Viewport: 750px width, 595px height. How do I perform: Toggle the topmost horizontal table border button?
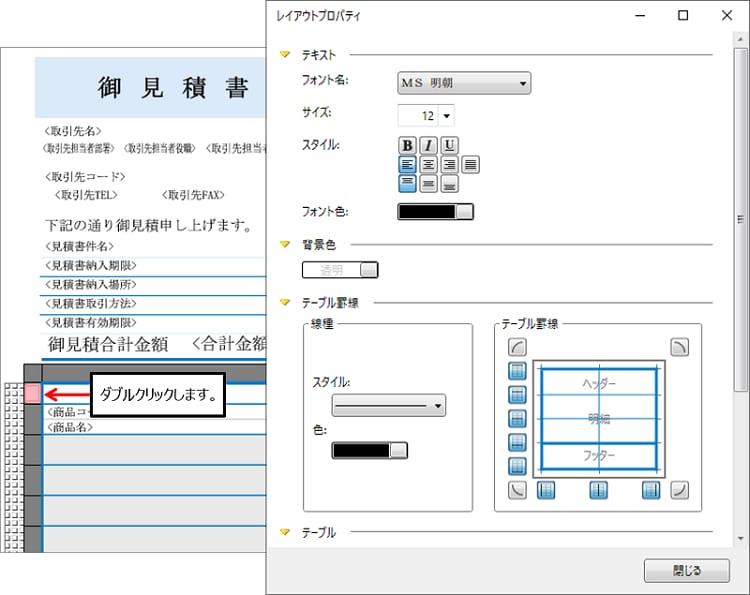click(518, 370)
